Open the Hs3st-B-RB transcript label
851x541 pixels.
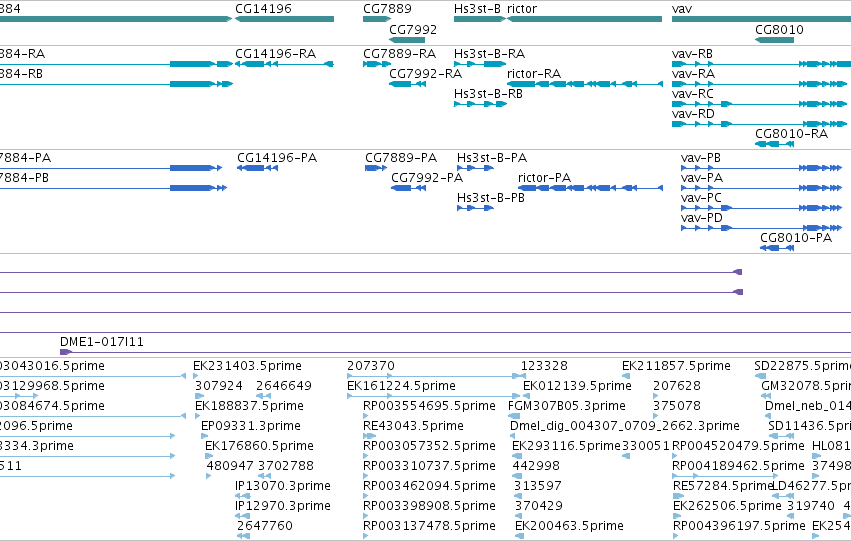coord(488,94)
